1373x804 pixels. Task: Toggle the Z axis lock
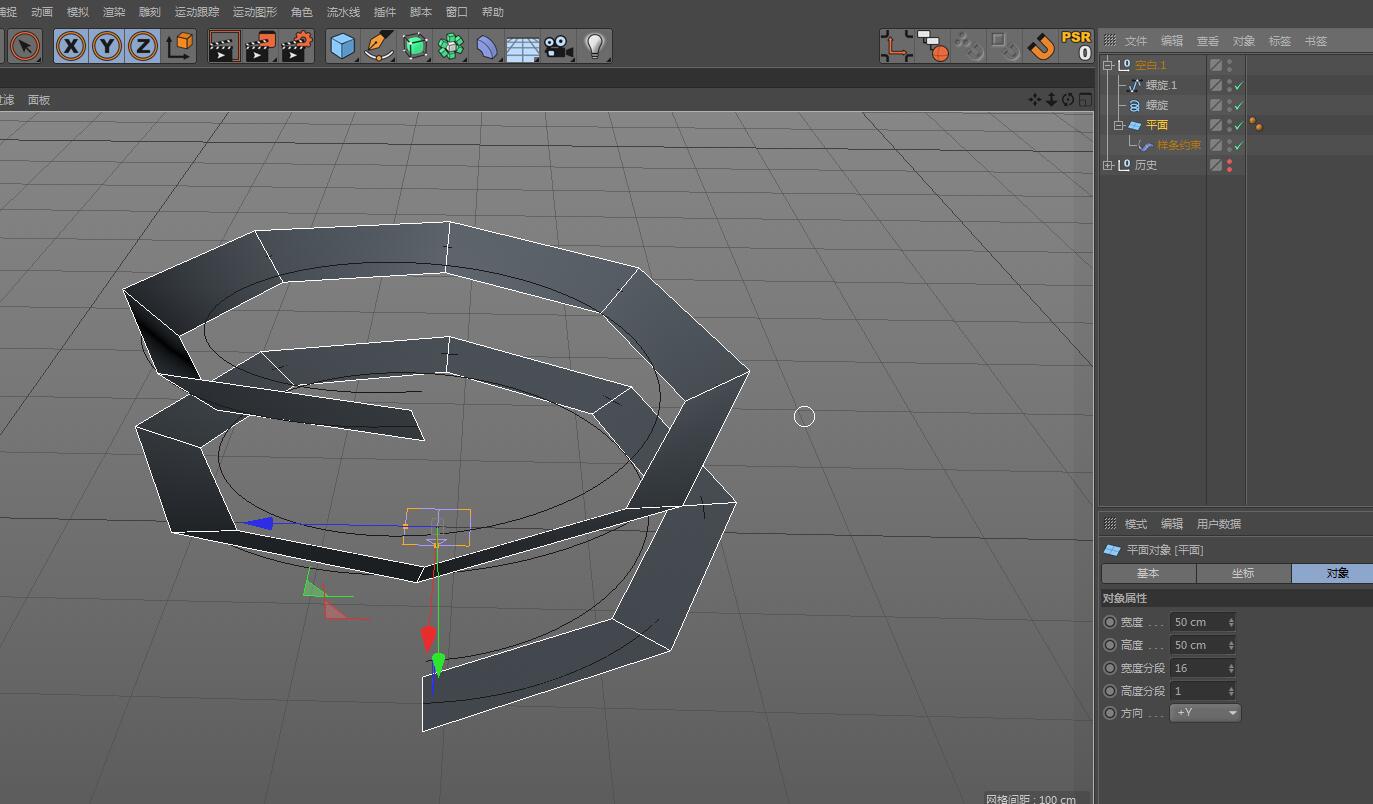[143, 46]
